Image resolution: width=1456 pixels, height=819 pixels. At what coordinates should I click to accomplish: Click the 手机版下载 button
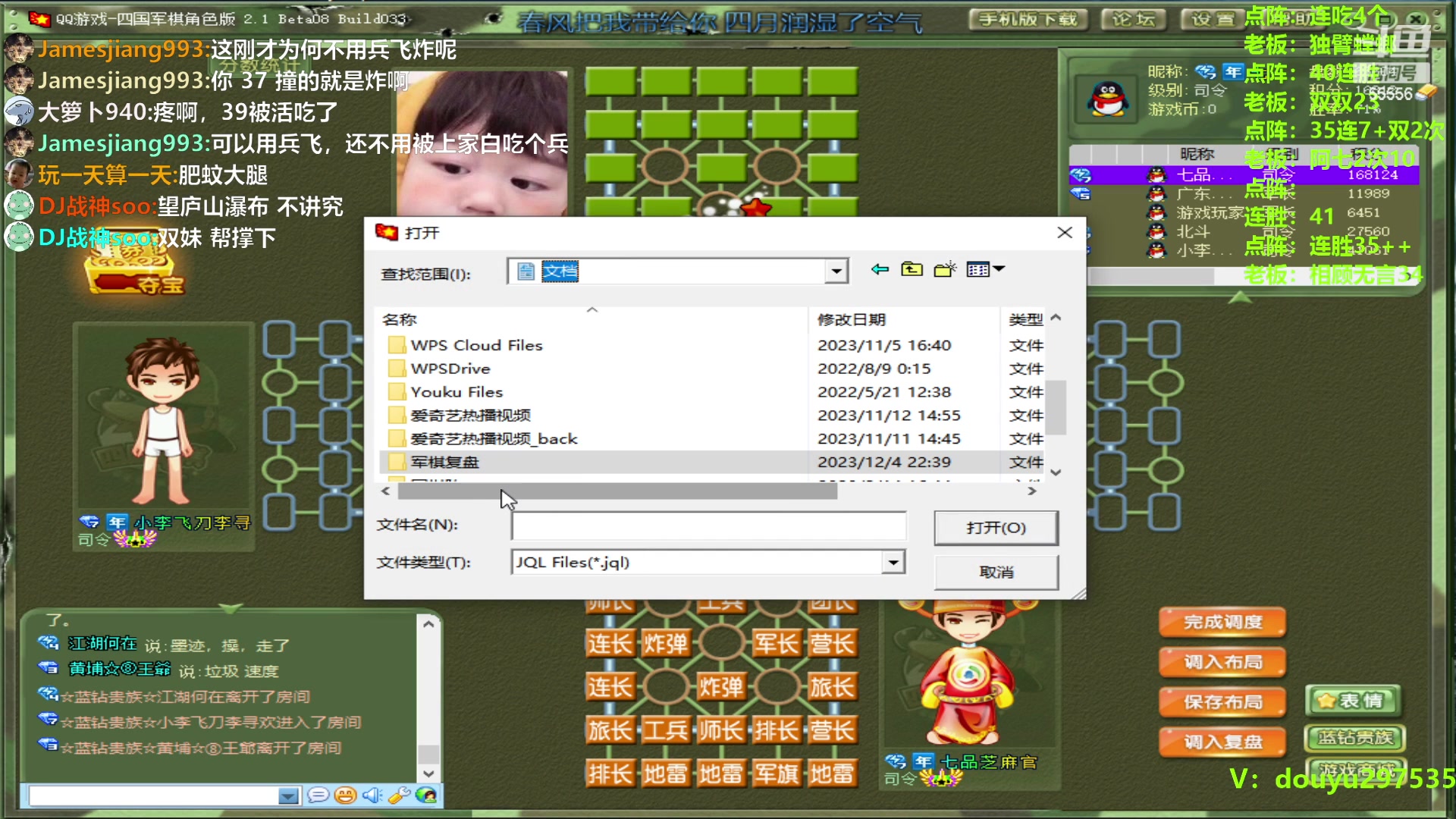[x=1028, y=19]
